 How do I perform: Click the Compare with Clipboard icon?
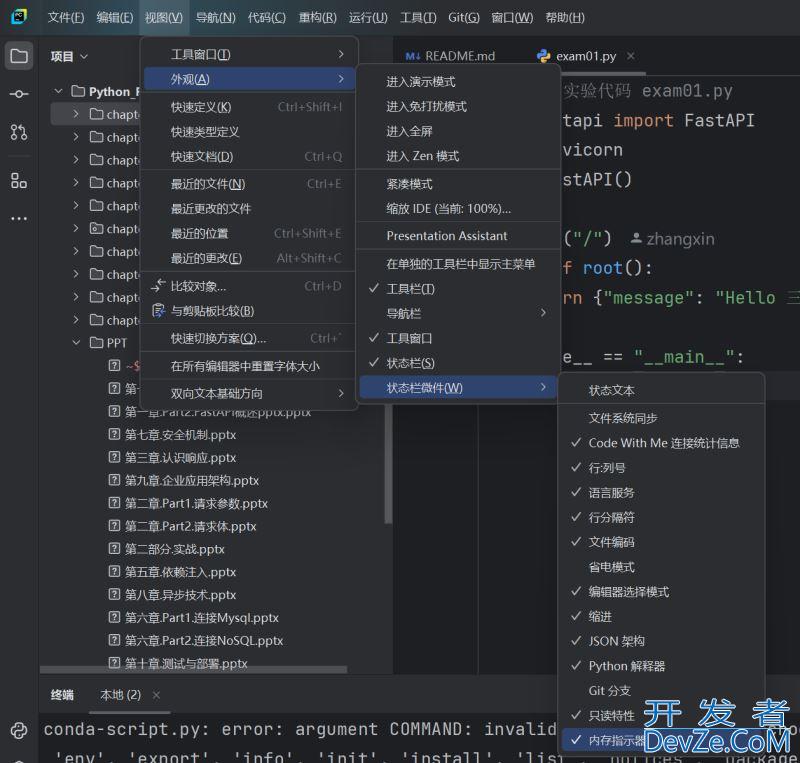[159, 310]
